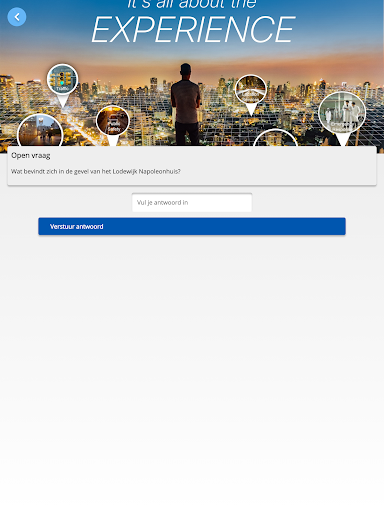Tap the partially hidden pin near the answer card
Screen dimensions: 384x512
pyautogui.click(x=275, y=138)
